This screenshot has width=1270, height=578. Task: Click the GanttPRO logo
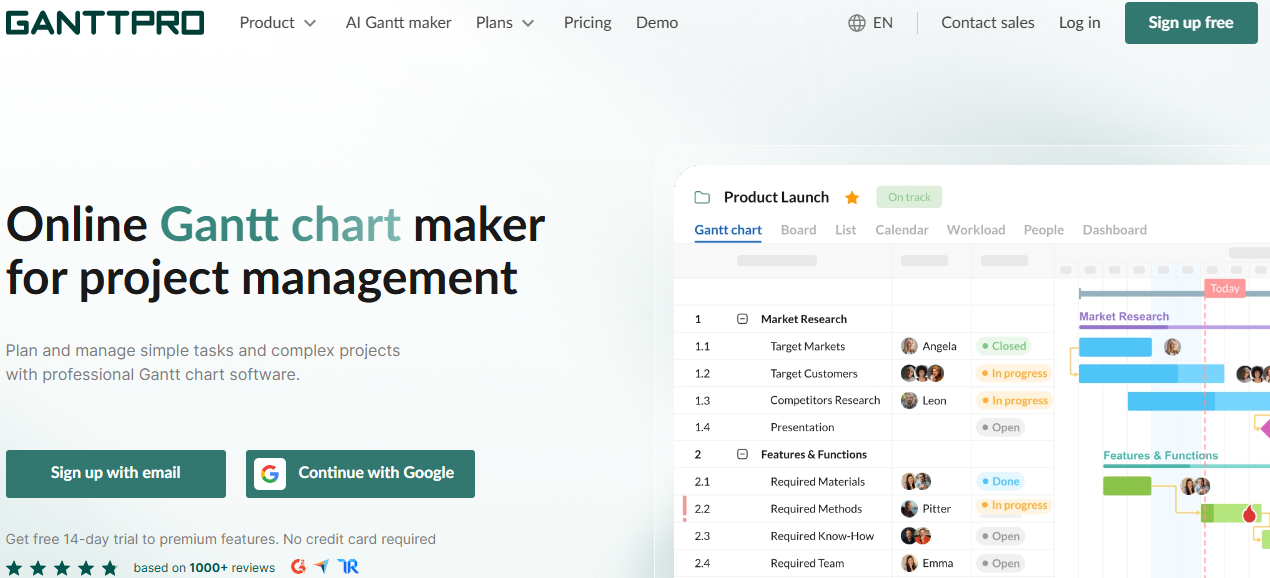(x=105, y=22)
